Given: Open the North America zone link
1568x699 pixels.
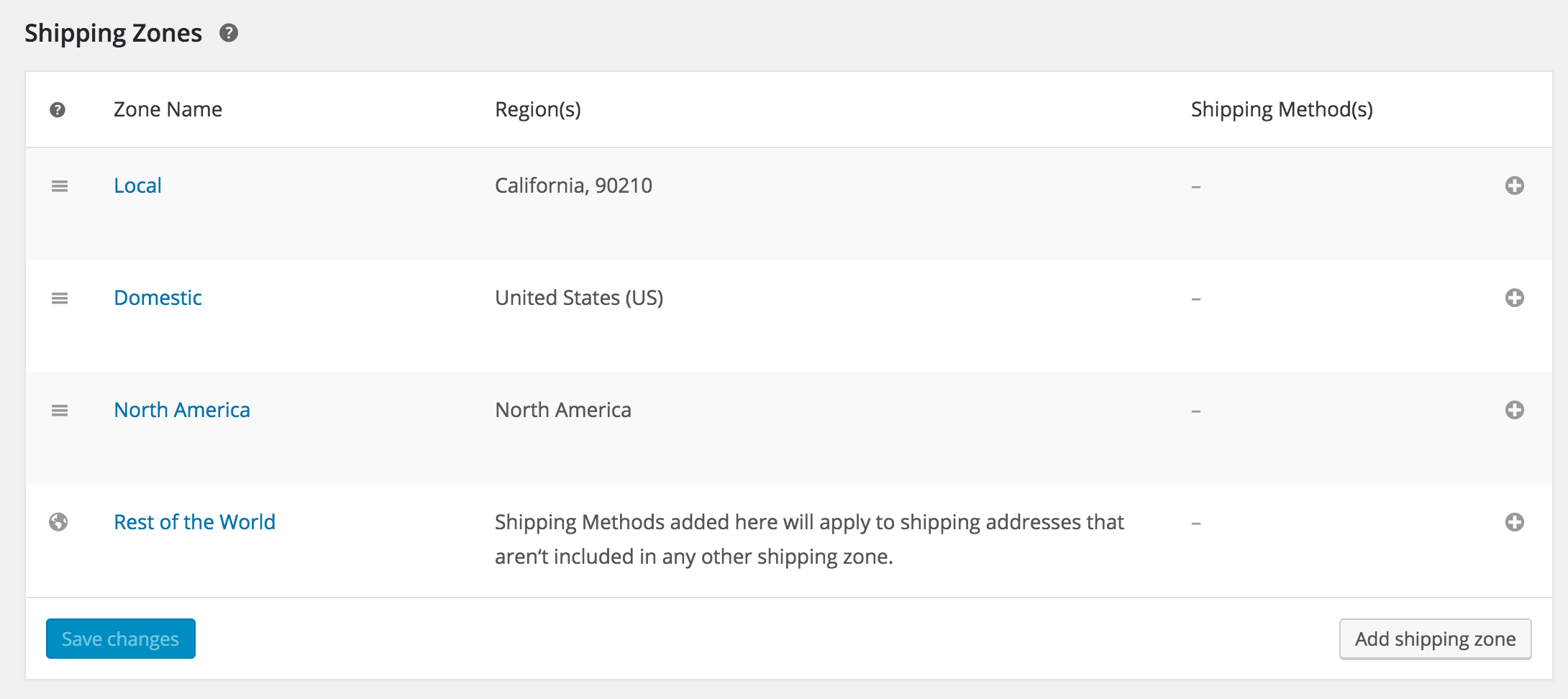Looking at the screenshot, I should (x=182, y=410).
